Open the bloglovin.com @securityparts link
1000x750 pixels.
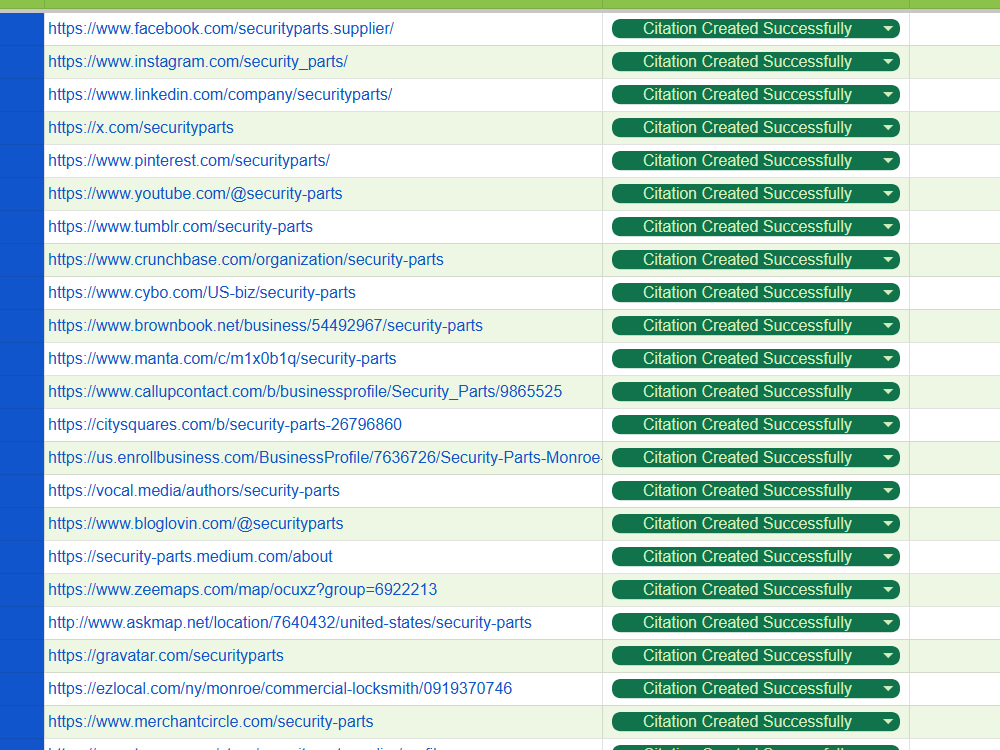[x=196, y=524]
